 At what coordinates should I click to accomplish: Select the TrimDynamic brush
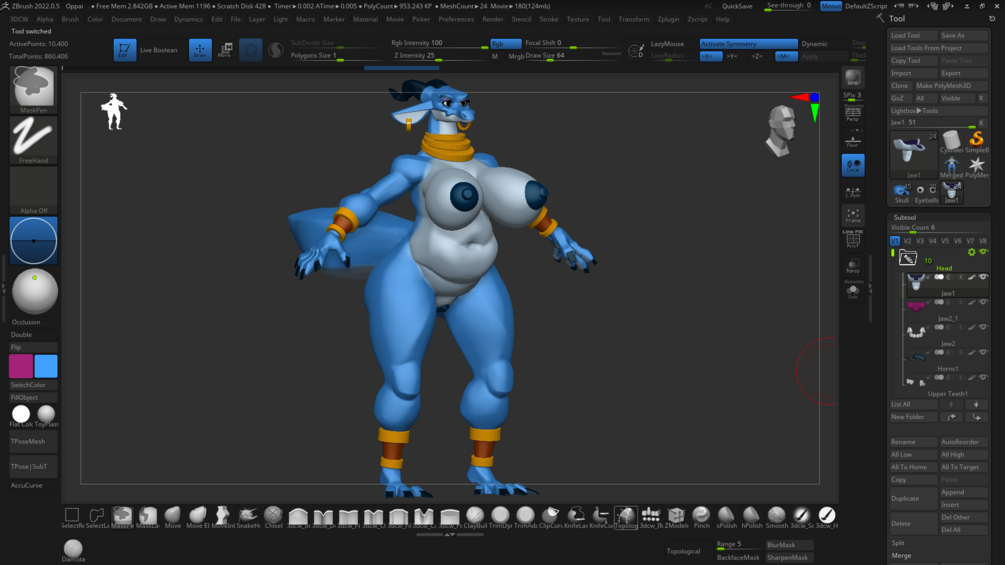500,516
